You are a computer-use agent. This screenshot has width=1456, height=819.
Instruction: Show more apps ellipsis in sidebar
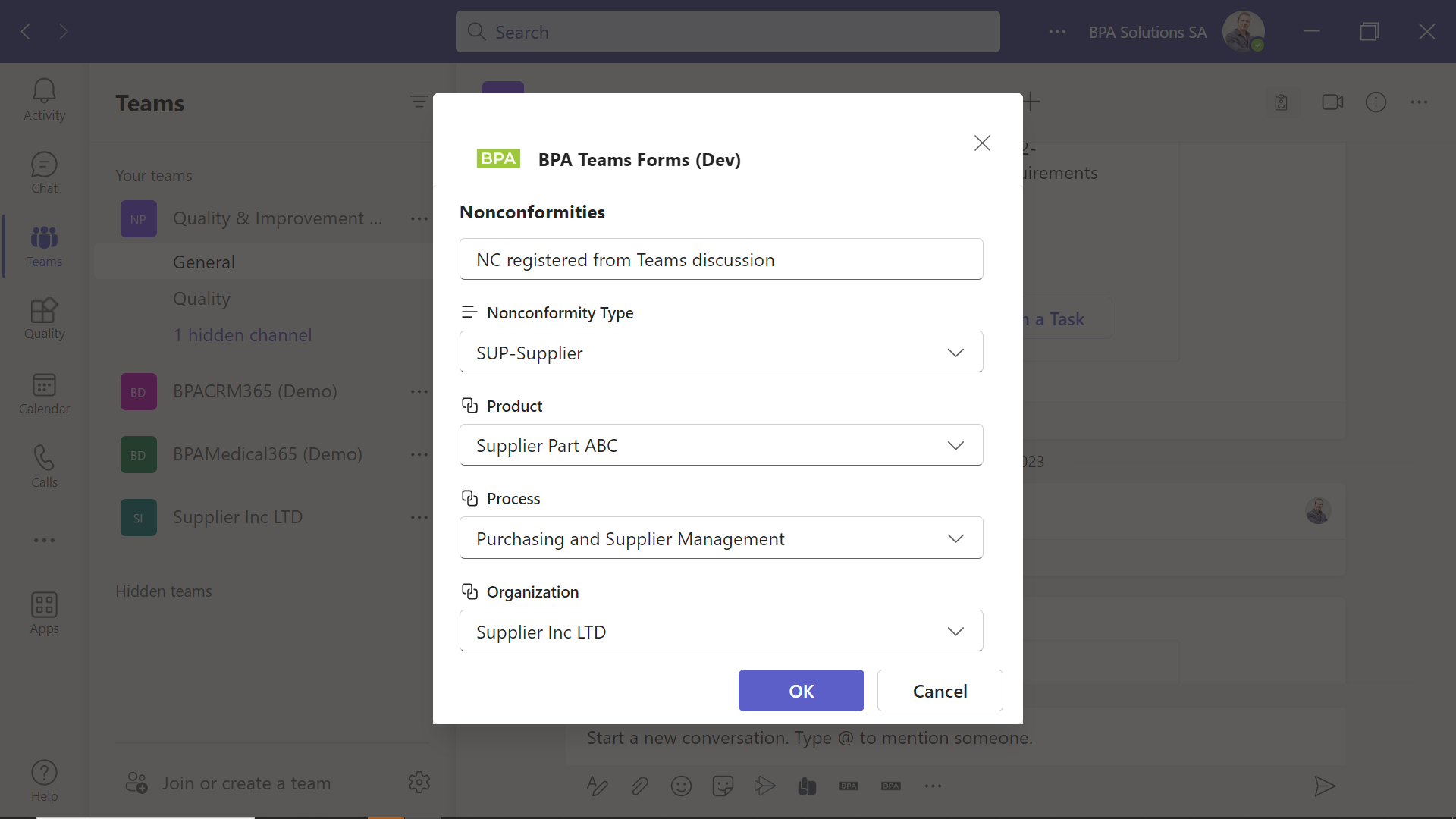click(x=44, y=541)
